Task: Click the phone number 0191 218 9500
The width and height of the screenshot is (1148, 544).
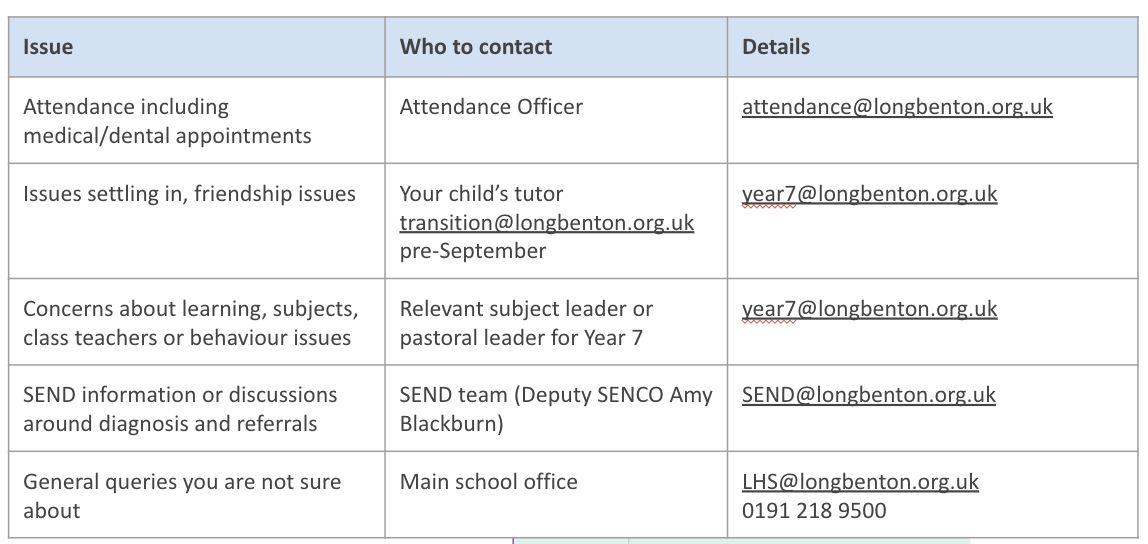Action: pyautogui.click(x=813, y=511)
